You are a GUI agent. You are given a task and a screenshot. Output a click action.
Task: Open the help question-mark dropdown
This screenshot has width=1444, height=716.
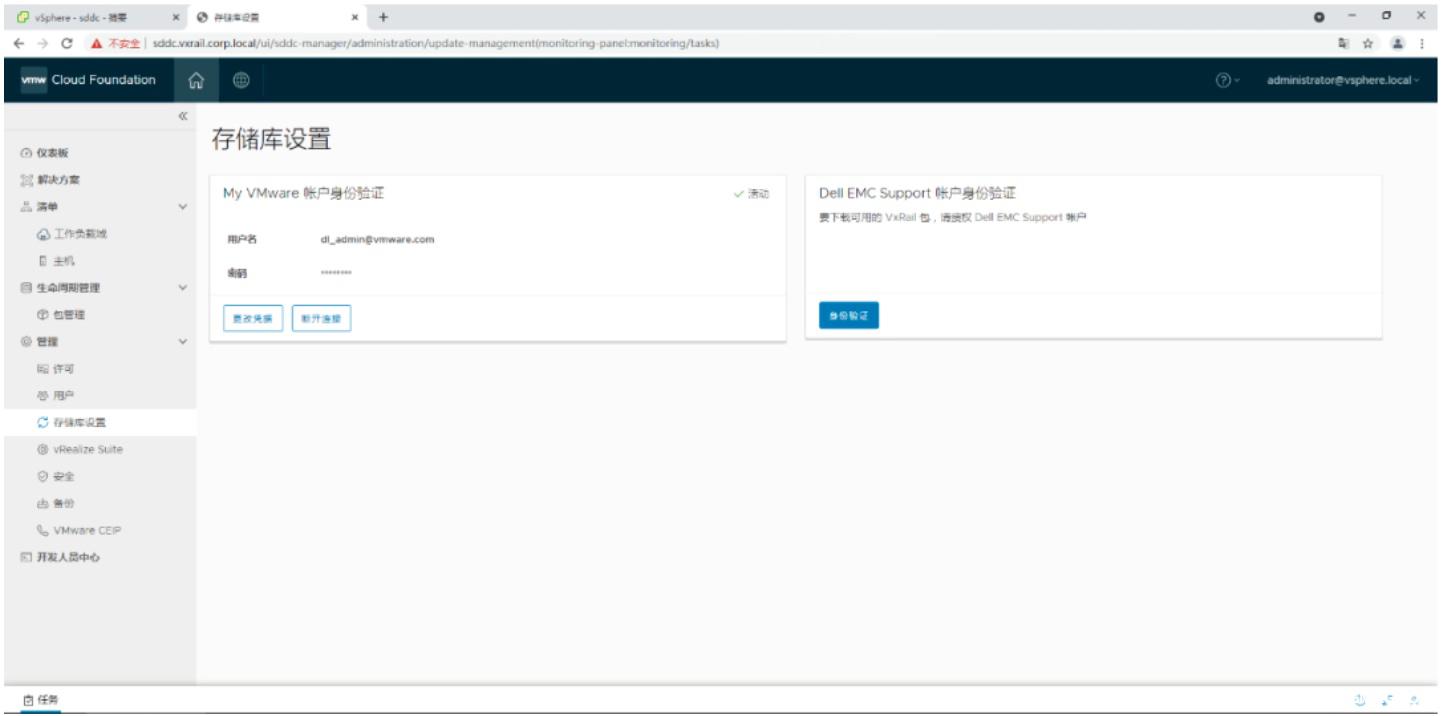1227,80
